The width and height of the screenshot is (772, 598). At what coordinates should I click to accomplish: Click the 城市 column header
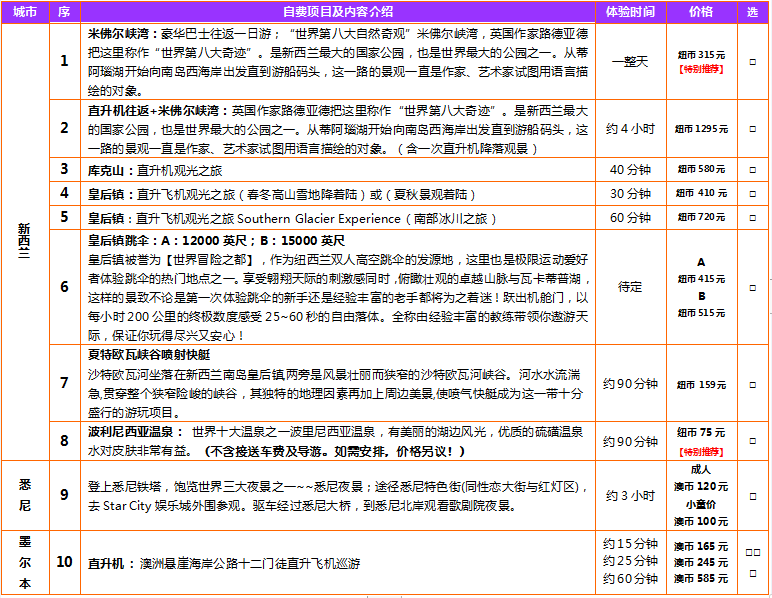[x=30, y=12]
